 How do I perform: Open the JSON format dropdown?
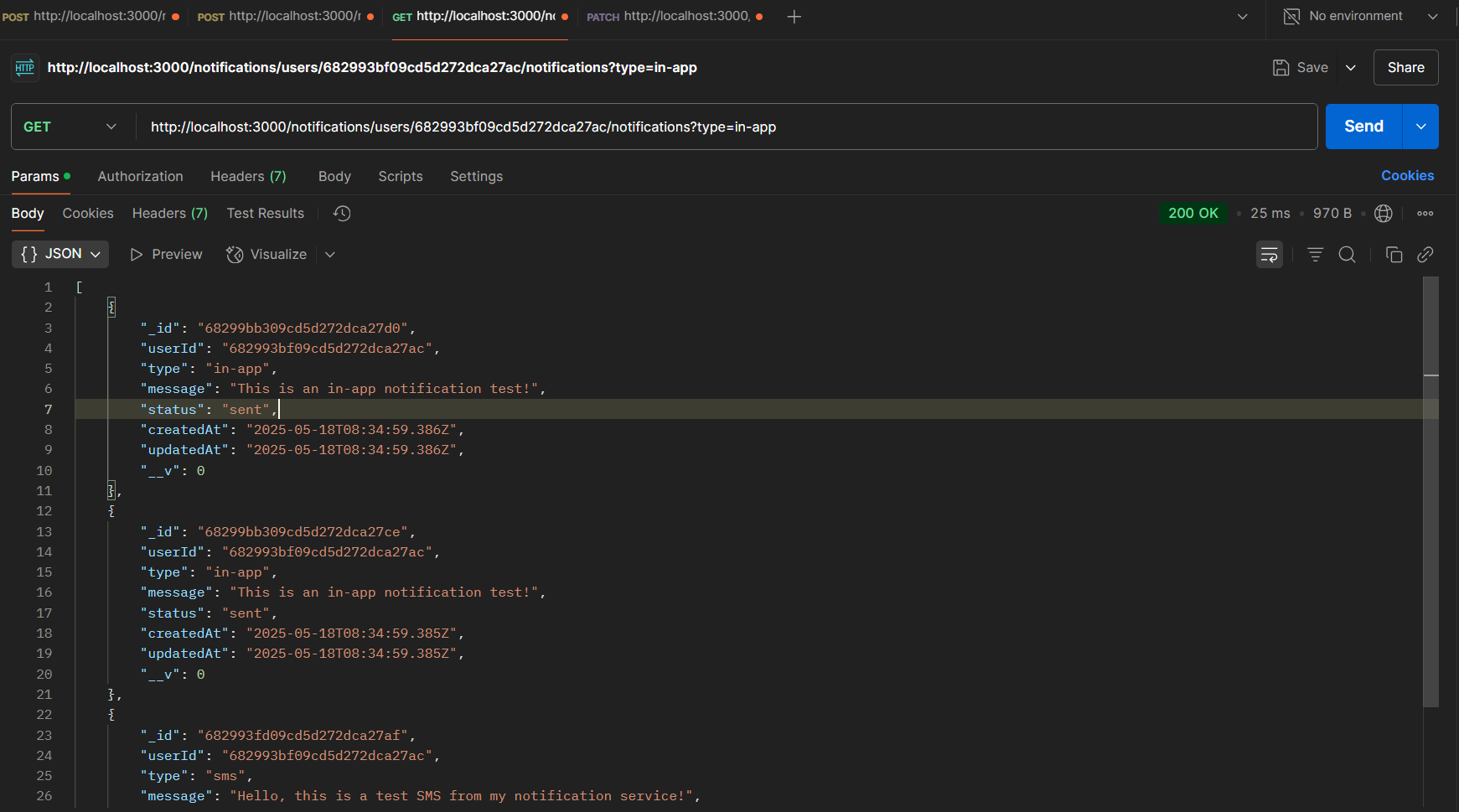(x=60, y=254)
